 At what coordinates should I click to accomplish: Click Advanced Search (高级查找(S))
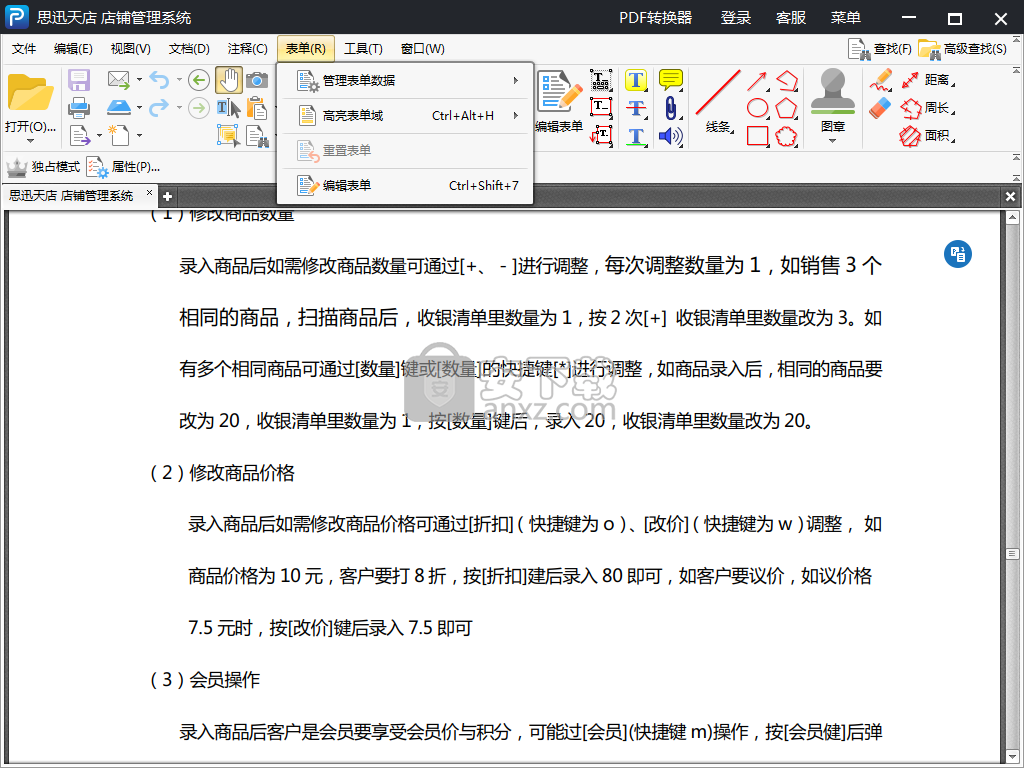coord(963,49)
